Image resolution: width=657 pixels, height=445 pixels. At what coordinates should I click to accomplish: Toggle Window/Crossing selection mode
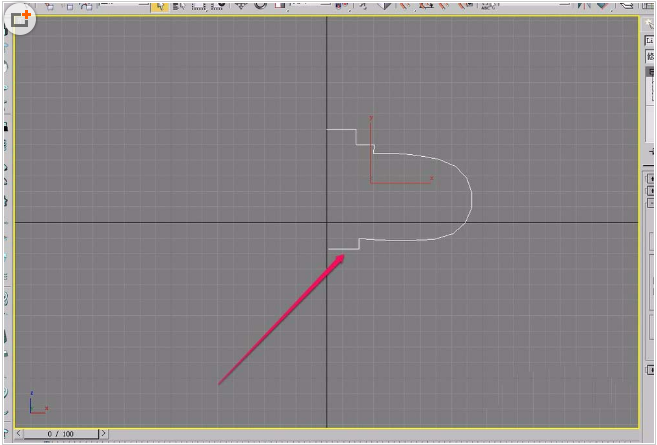(x=218, y=6)
